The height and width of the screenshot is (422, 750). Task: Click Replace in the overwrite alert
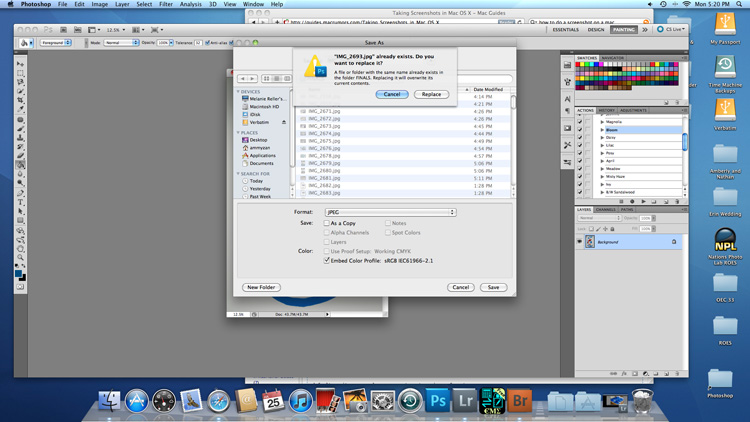(431, 94)
